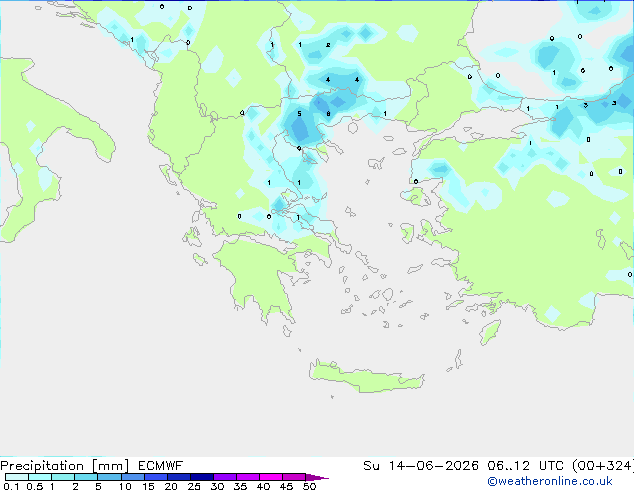This screenshot has height=490, width=634.
Task: Click the island of Crete on the map
Action: 366,376
